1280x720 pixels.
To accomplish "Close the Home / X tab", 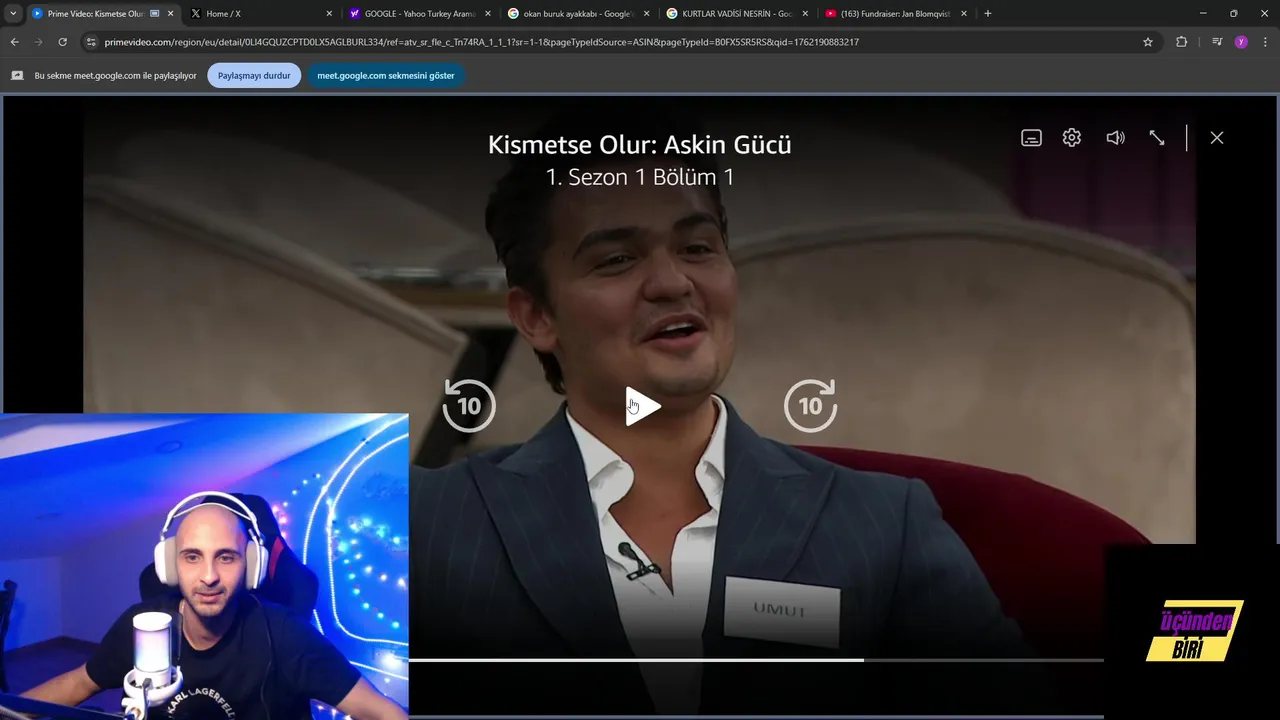I will click(329, 14).
